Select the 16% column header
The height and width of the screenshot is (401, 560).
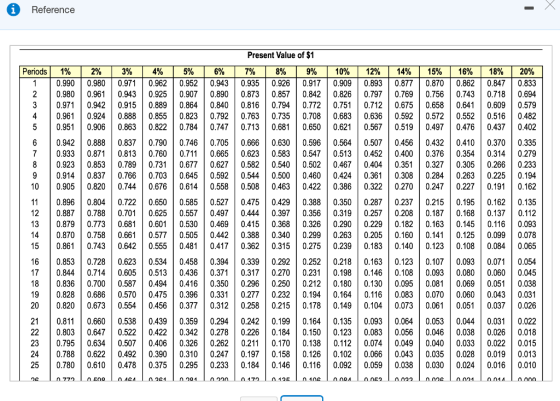tap(465, 71)
